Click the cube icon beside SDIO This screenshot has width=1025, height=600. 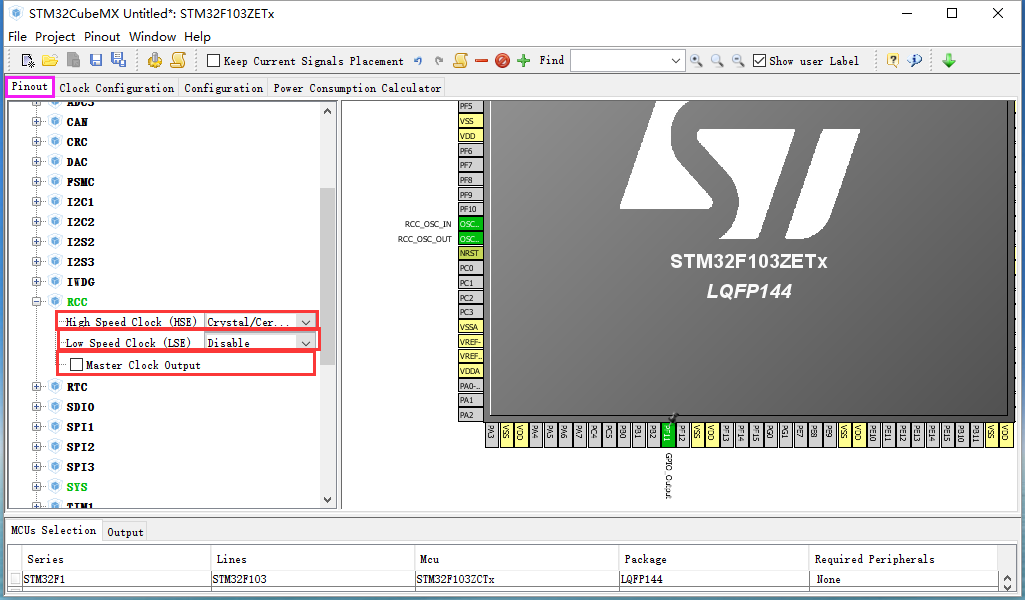pos(56,406)
